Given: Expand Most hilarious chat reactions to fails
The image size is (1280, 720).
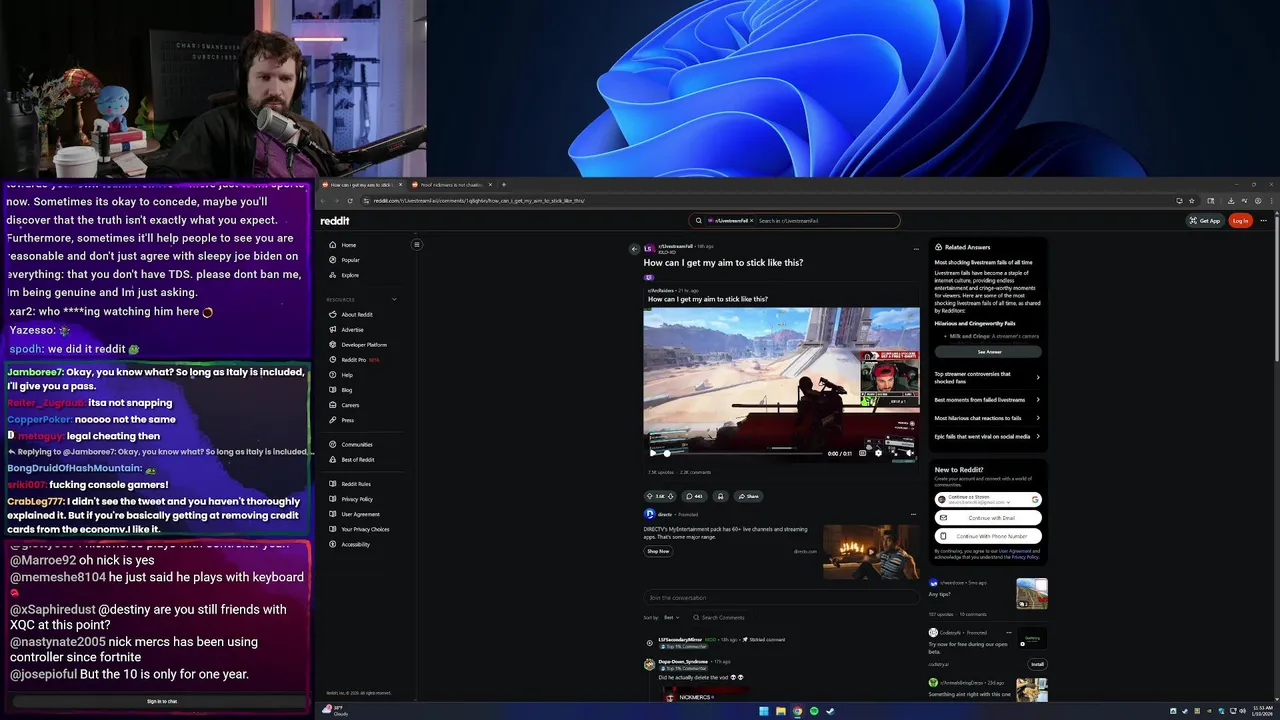Looking at the screenshot, I should click(x=988, y=418).
